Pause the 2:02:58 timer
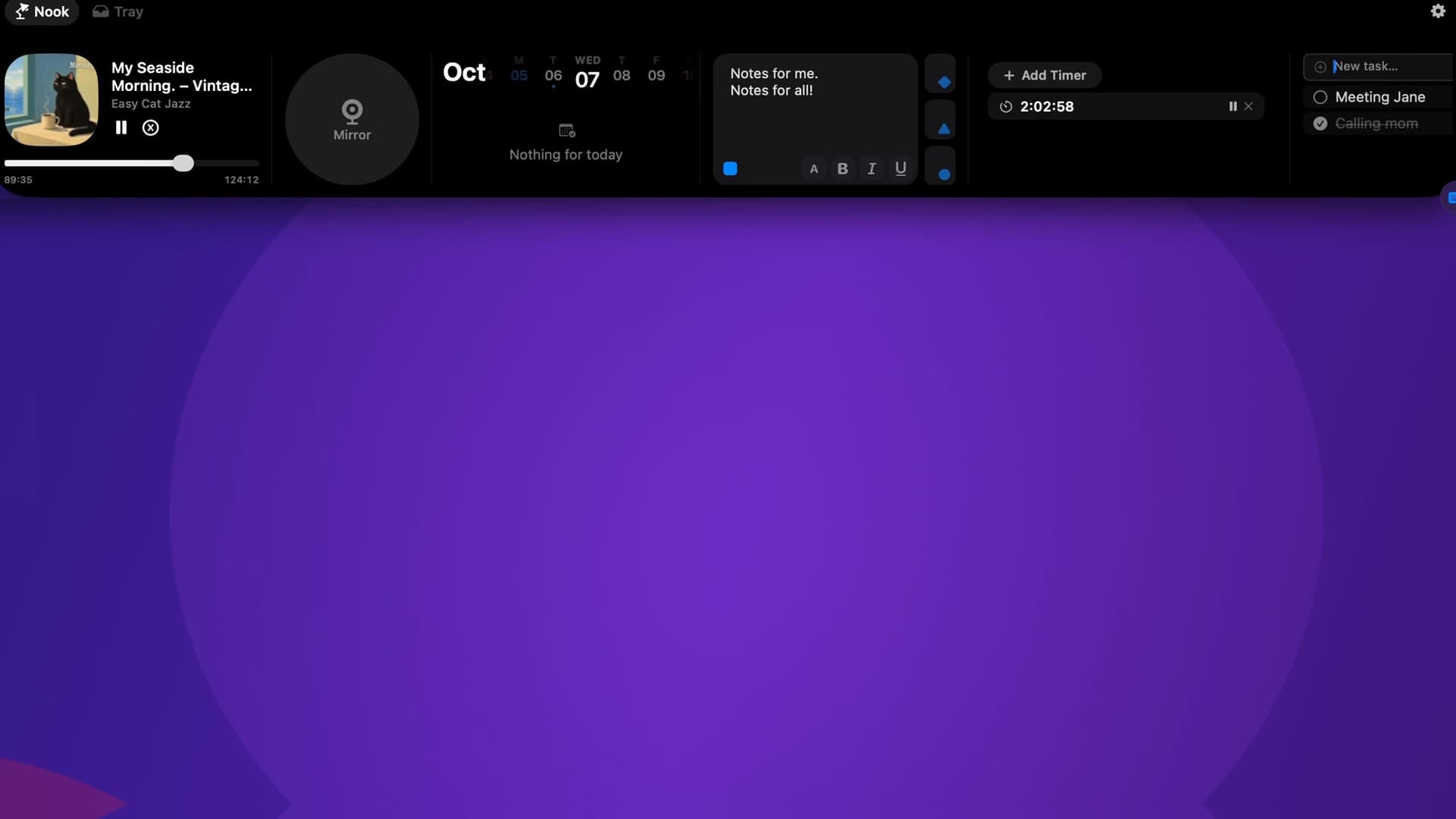1456x819 pixels. click(1233, 106)
